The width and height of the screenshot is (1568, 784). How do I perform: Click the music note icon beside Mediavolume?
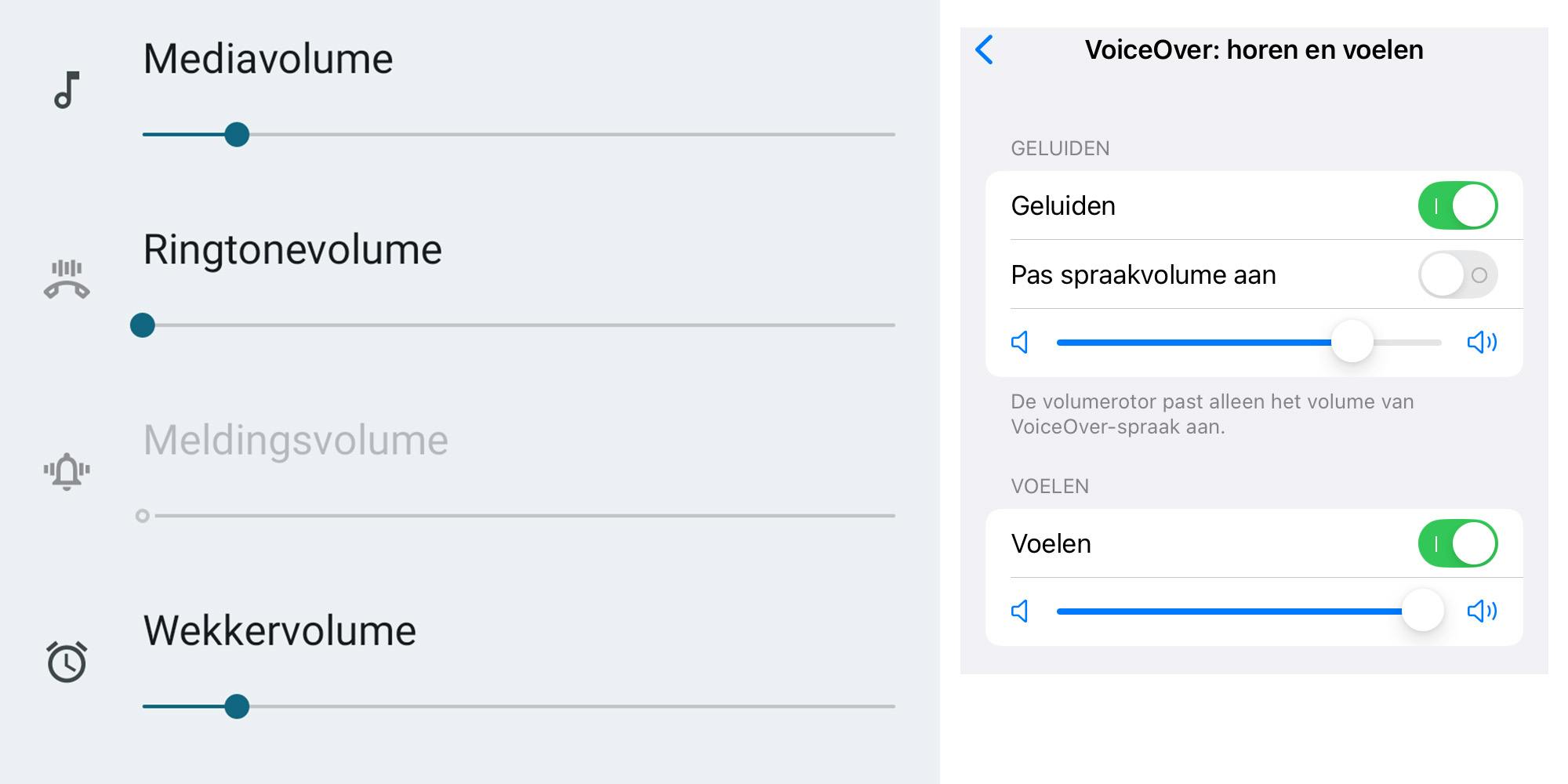(67, 89)
